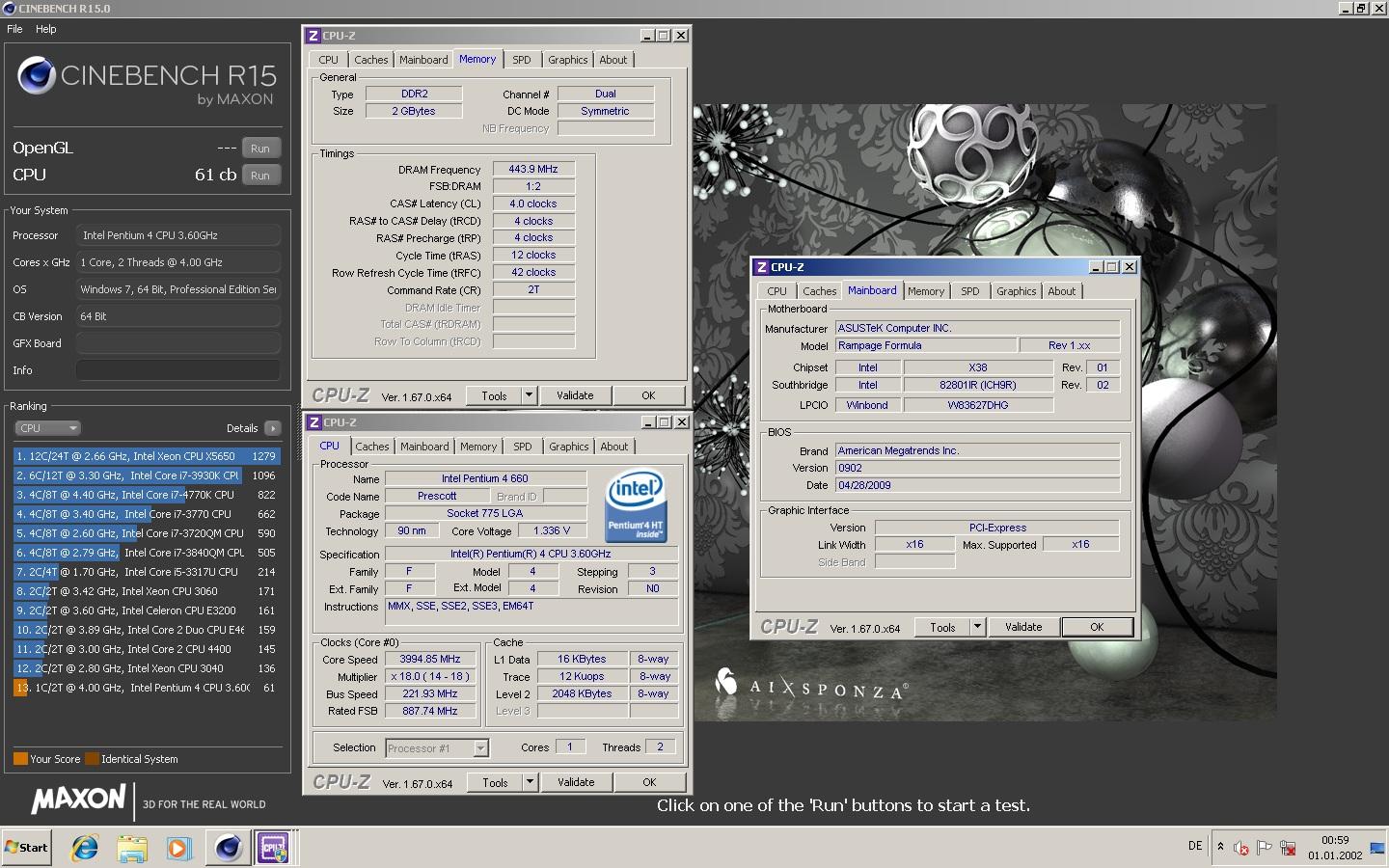Click Core Speed value 3994.85 MHz

pos(430,660)
